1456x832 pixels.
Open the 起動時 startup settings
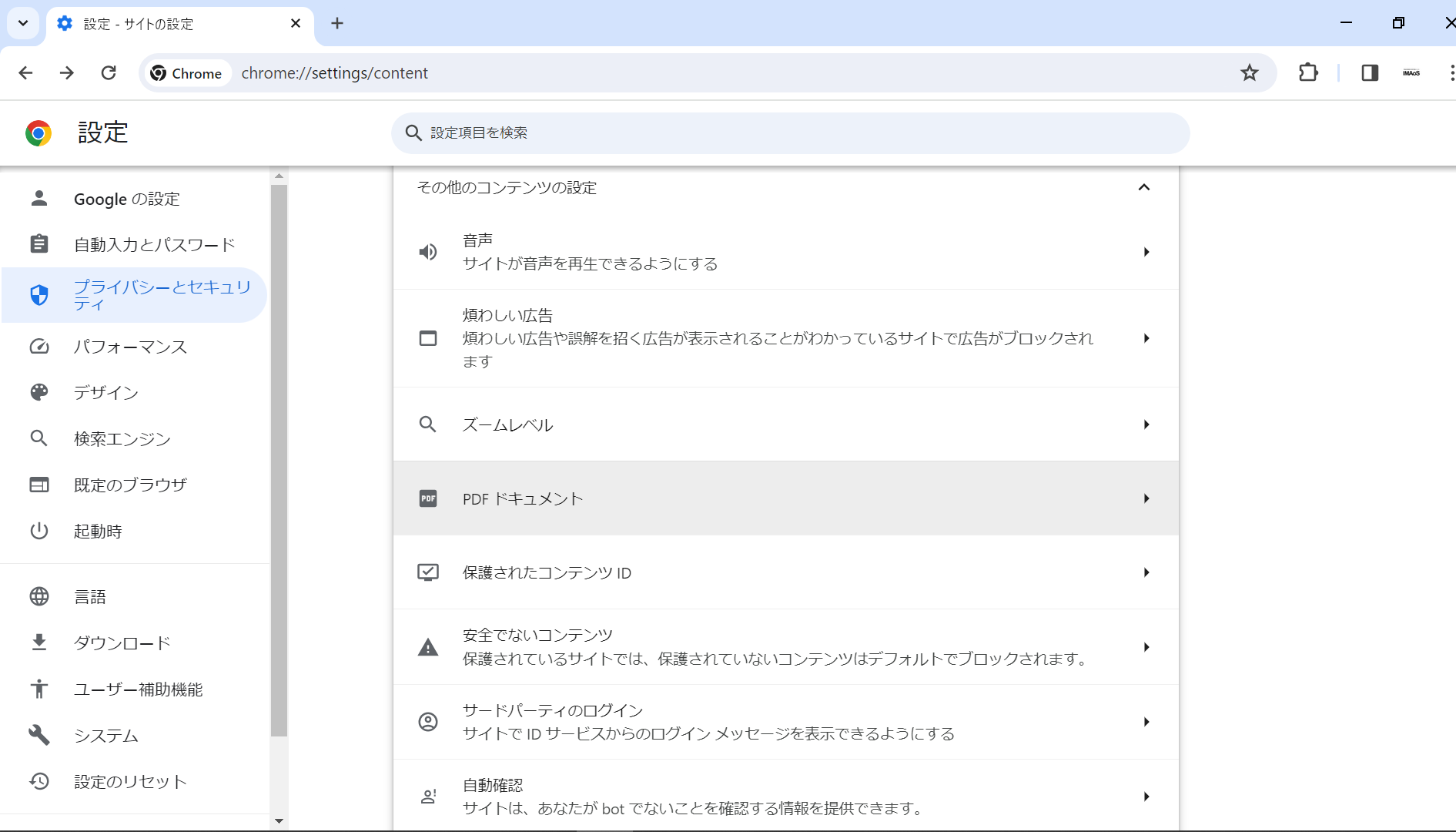pos(97,531)
